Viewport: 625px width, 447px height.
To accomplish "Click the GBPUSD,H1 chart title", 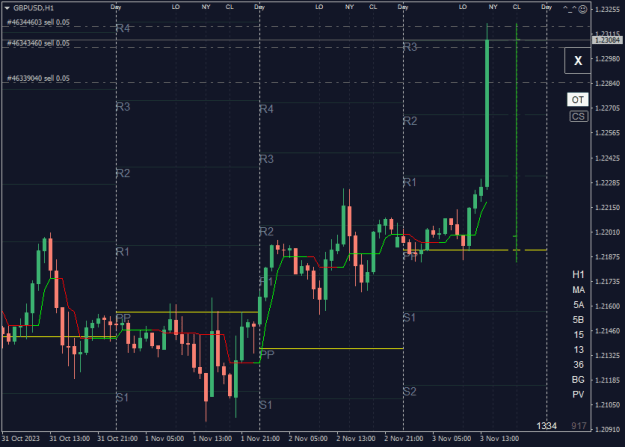I will click(33, 8).
